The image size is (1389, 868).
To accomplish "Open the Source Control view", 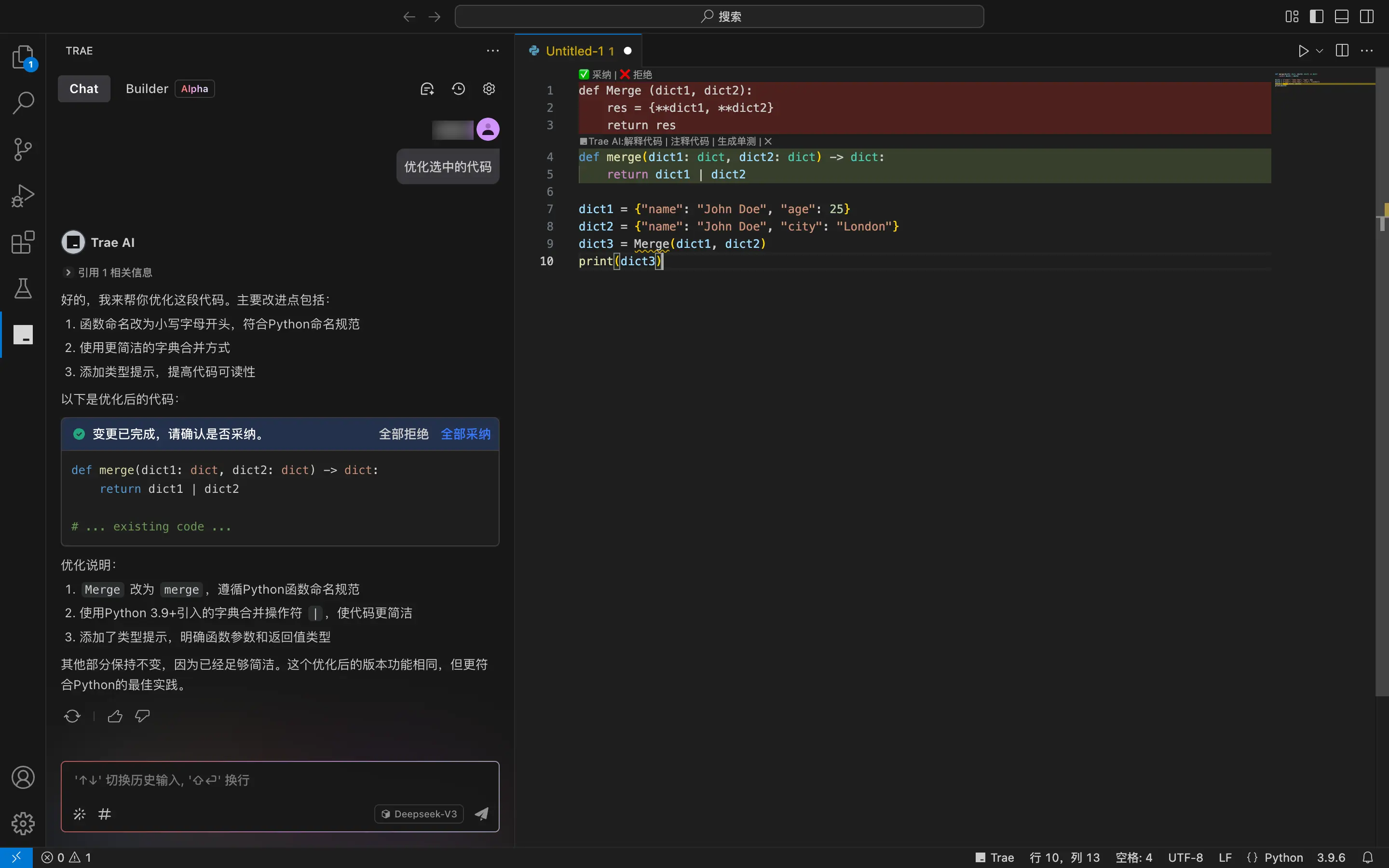I will (23, 149).
